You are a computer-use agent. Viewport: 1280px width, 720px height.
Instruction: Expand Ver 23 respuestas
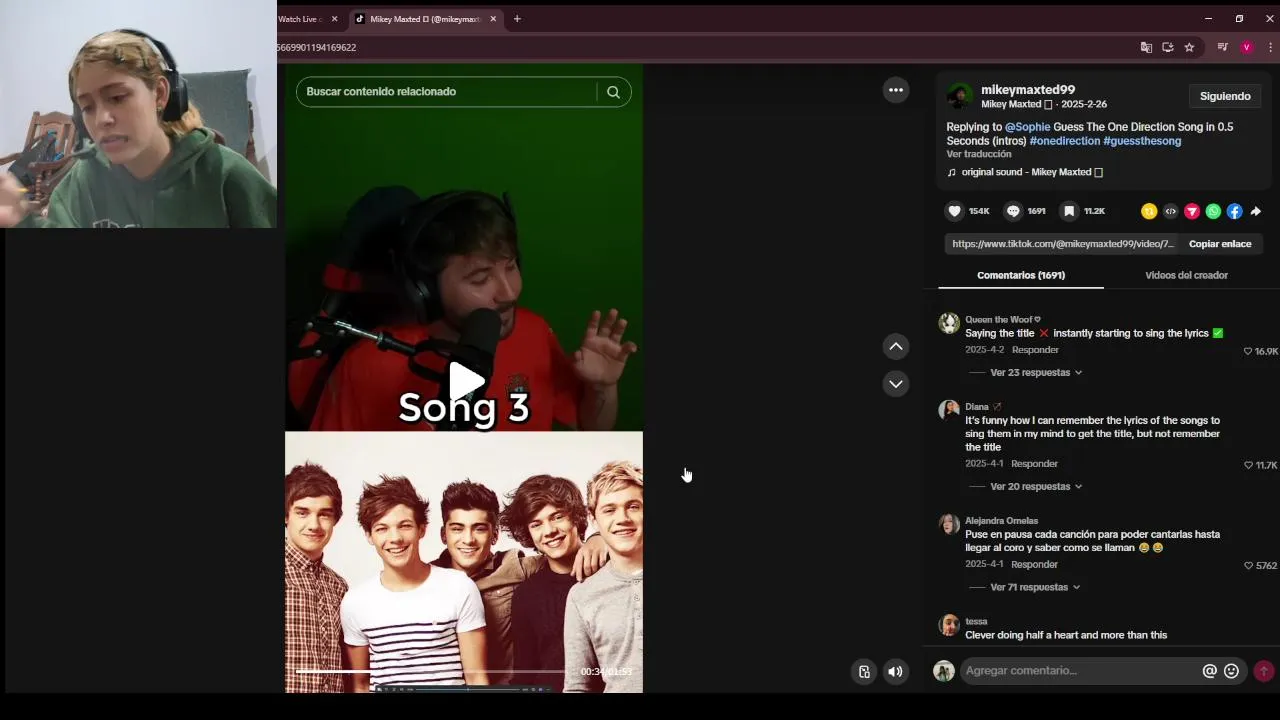[1036, 372]
